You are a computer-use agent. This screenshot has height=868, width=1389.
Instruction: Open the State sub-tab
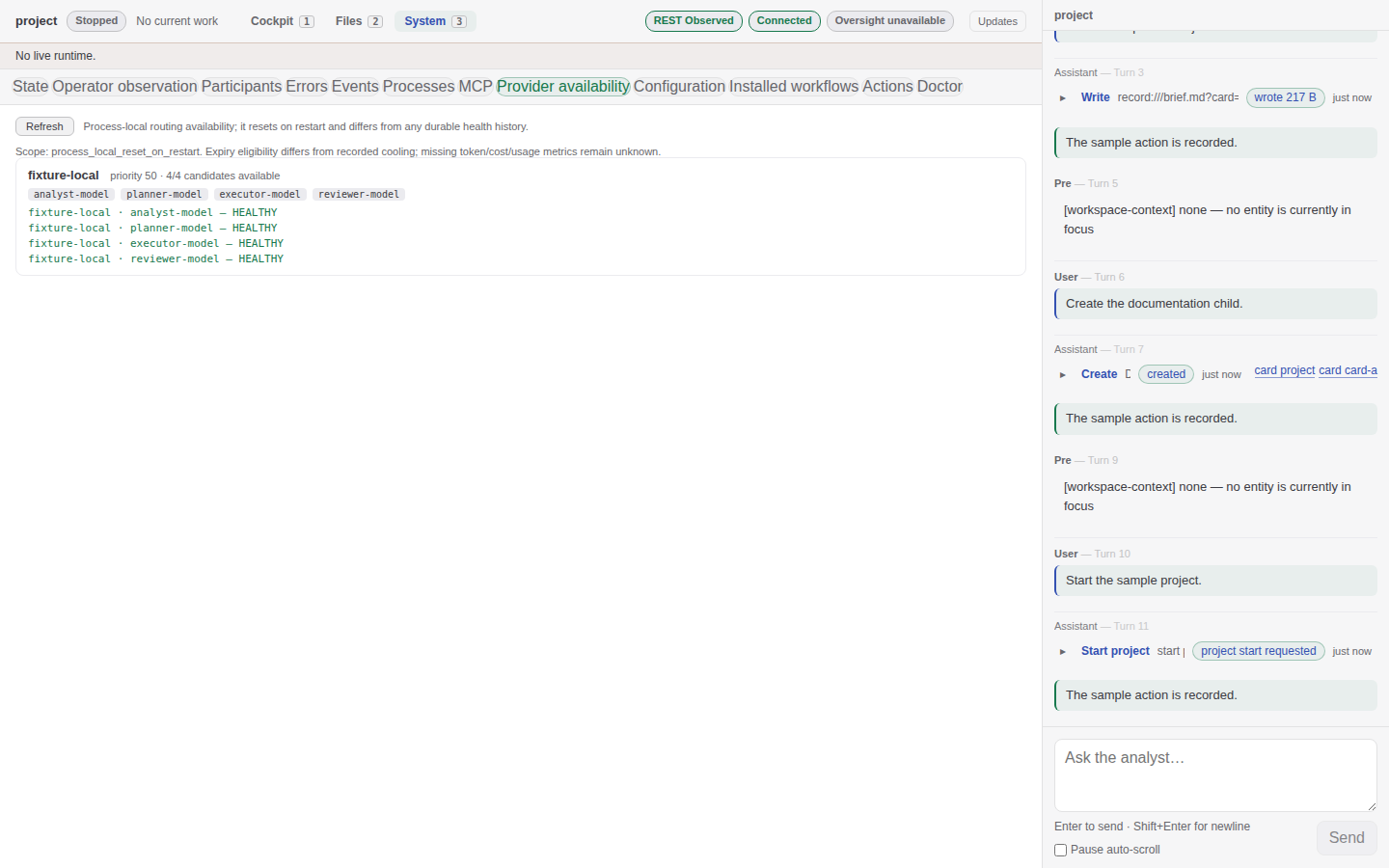[30, 87]
